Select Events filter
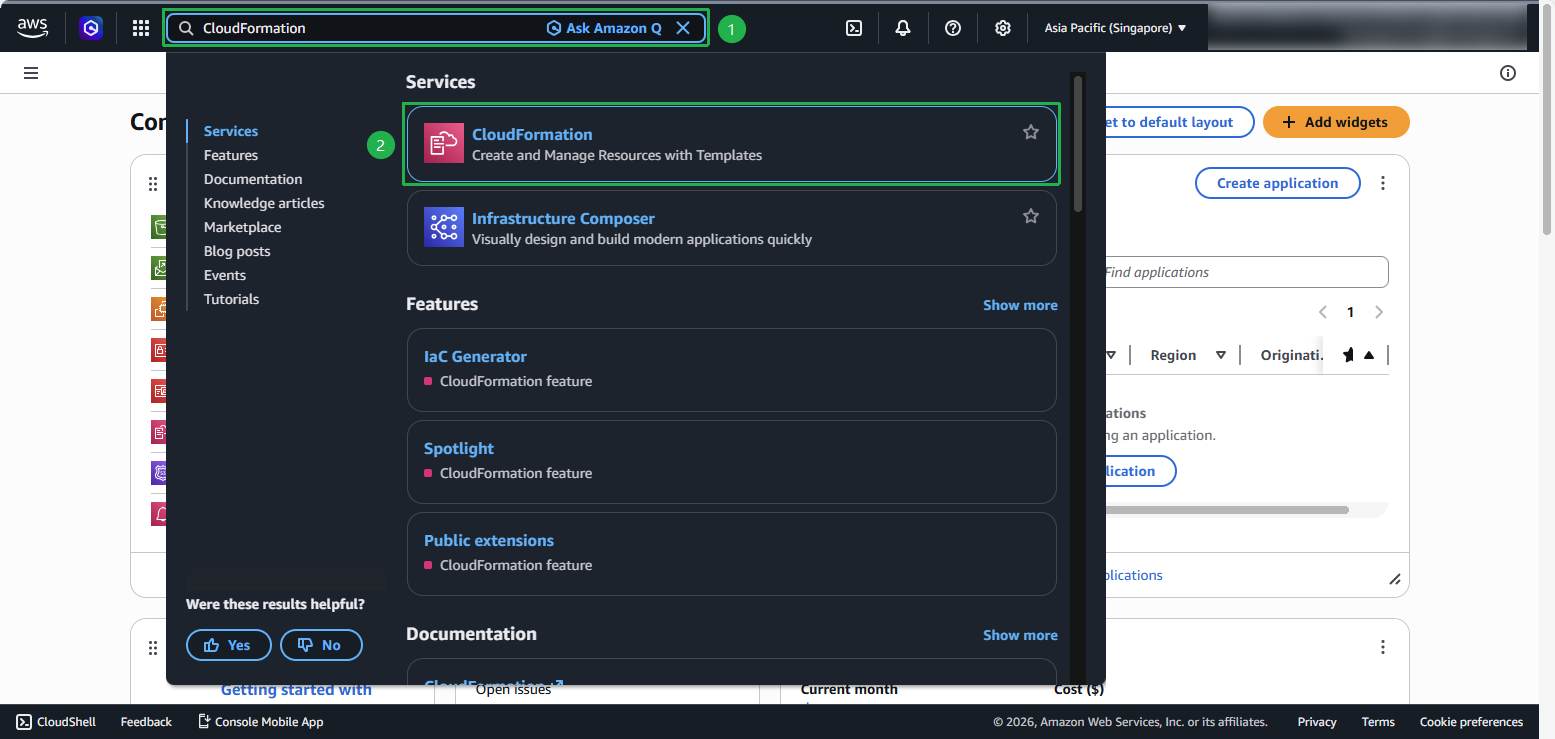1555x739 pixels. coord(225,275)
